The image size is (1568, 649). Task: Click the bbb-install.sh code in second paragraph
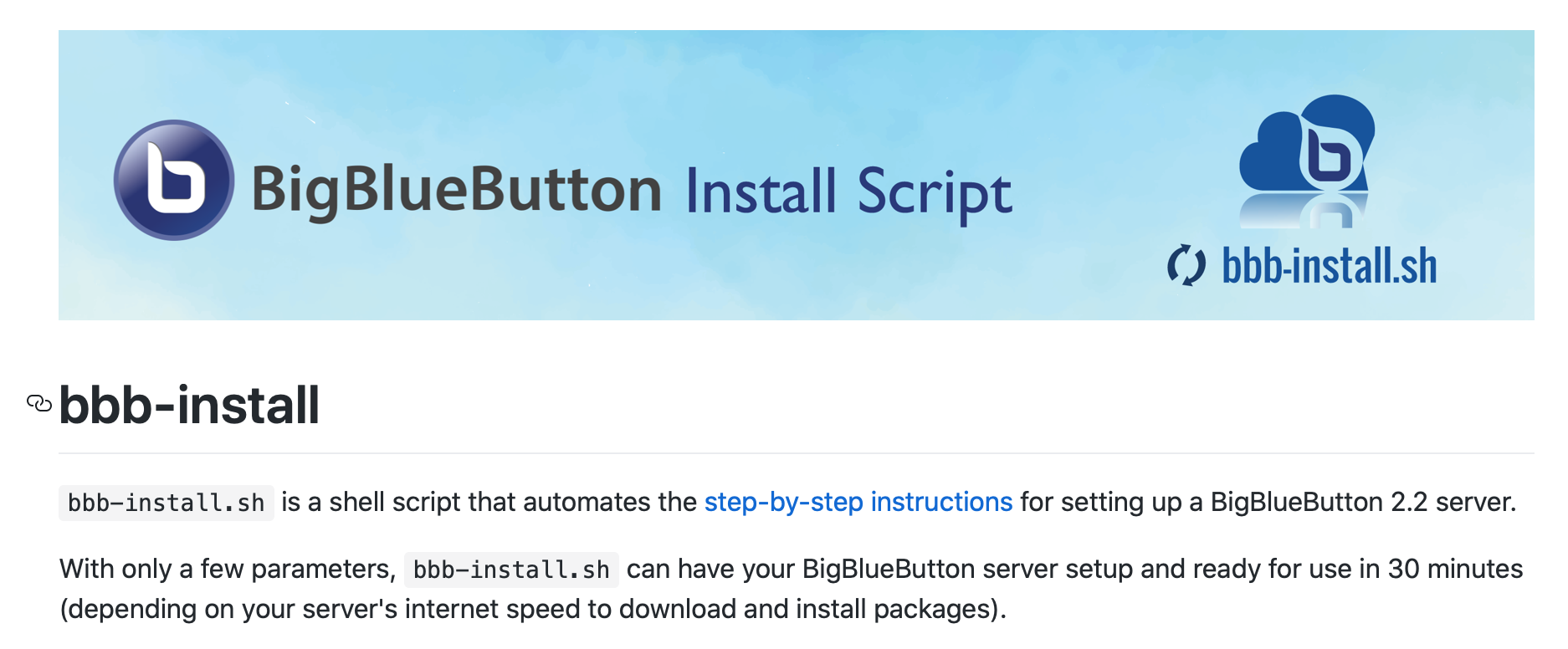click(x=511, y=570)
